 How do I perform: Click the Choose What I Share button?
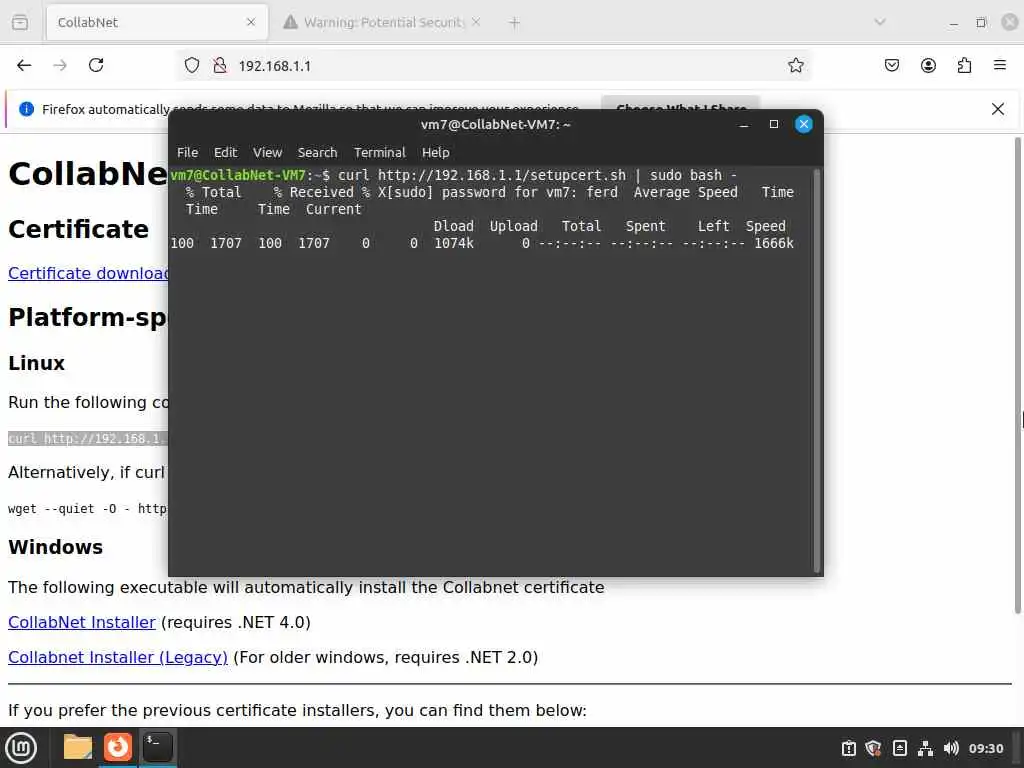coord(680,105)
